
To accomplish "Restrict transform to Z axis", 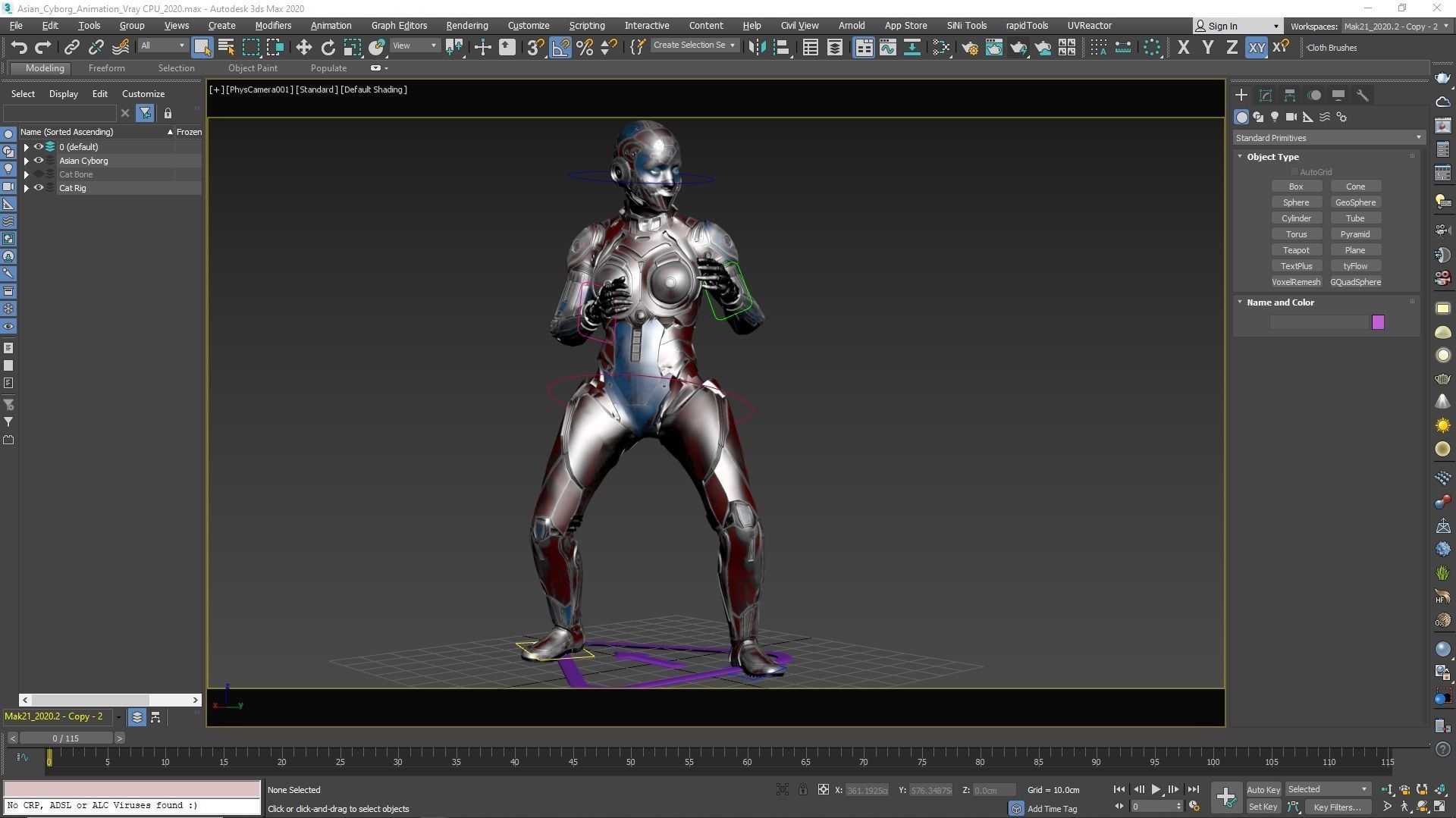I will click(x=1232, y=48).
